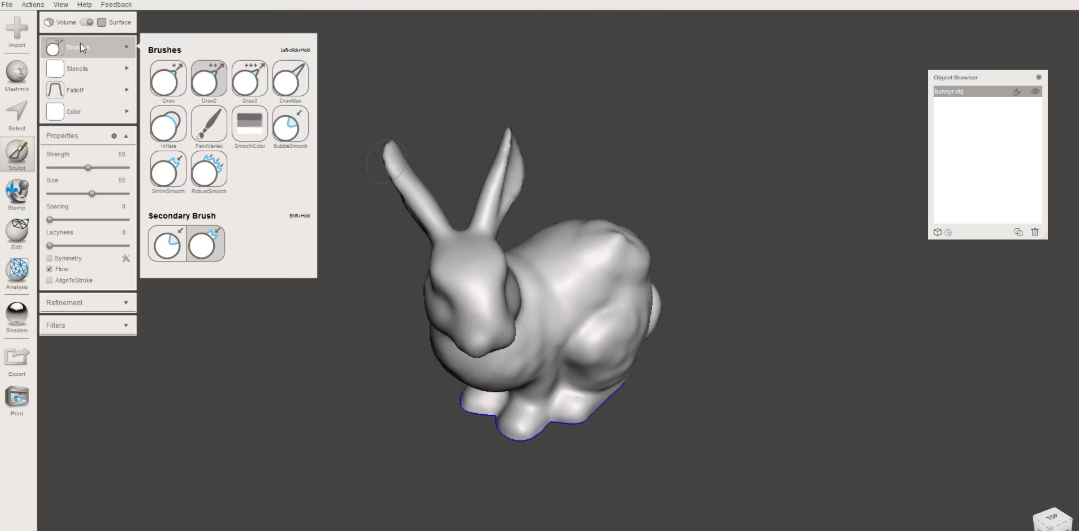The width and height of the screenshot is (1079, 531).
Task: Hide bunnyr.obj using the eye icon
Action: tap(1035, 91)
